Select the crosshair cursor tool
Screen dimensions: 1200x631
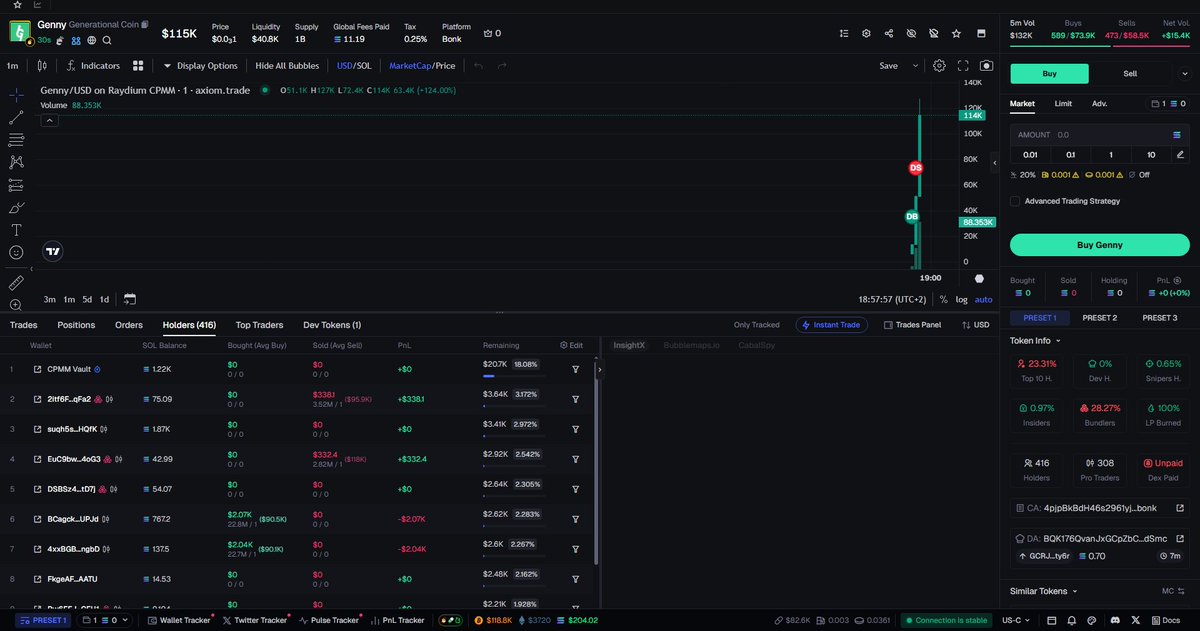click(x=16, y=95)
